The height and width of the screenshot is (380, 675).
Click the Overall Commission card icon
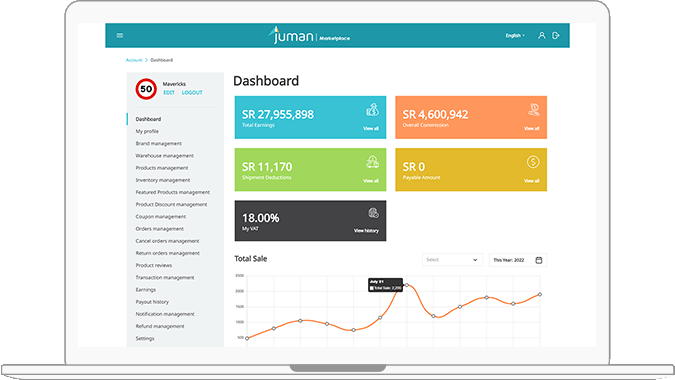click(x=534, y=110)
